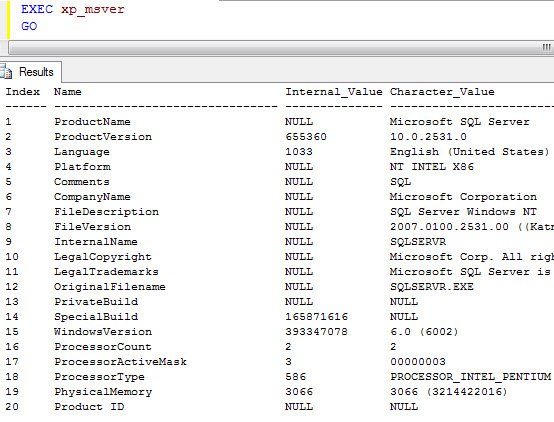The width and height of the screenshot is (554, 422).
Task: Click the ProcessorType row name
Action: coord(99,377)
